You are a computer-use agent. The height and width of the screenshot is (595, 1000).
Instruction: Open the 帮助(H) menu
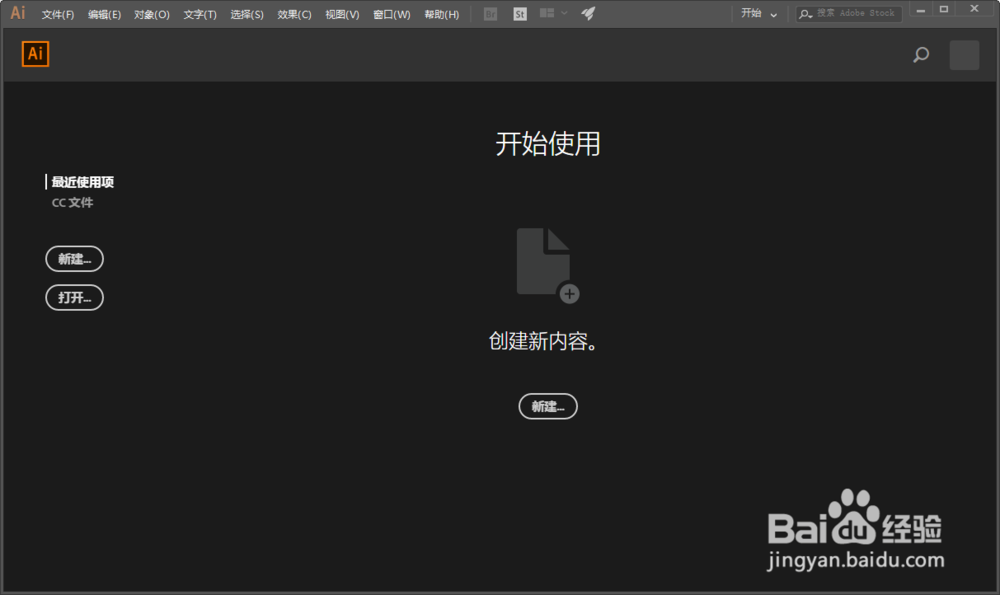pos(441,14)
